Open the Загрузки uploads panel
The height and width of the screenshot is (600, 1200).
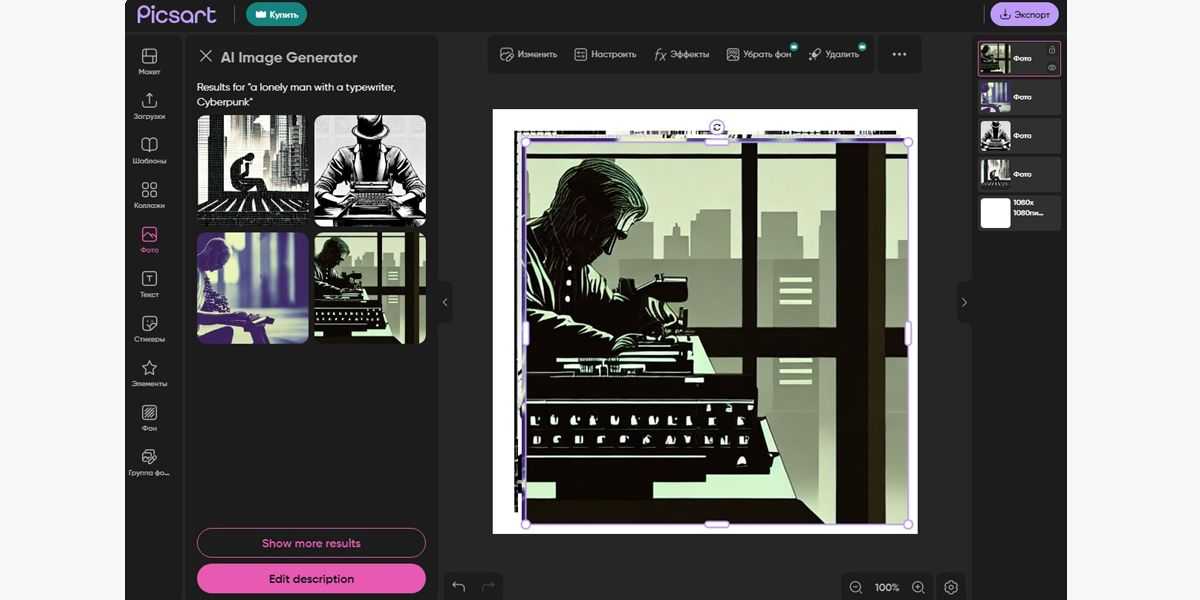tap(149, 105)
